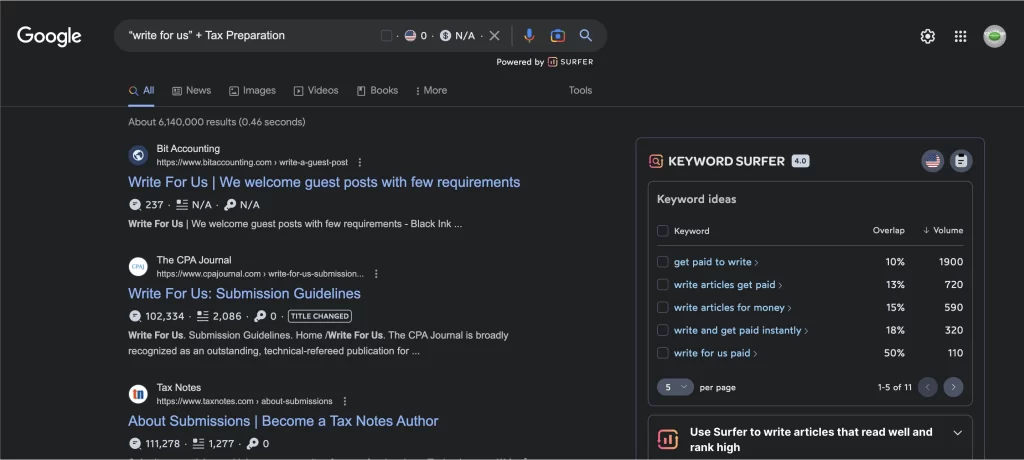Open the Keyword Surfer clipboard button
Screen dimensions: 1024x460
[961, 161]
